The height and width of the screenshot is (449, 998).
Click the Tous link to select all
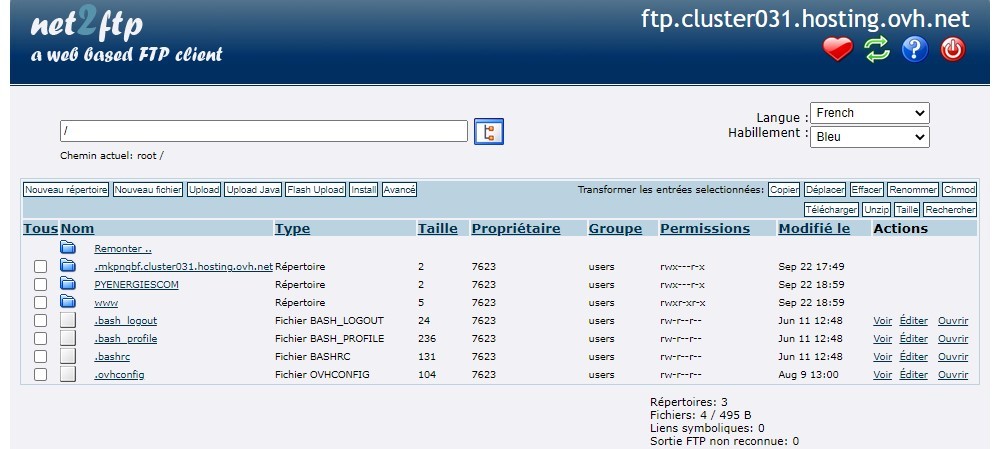40,229
